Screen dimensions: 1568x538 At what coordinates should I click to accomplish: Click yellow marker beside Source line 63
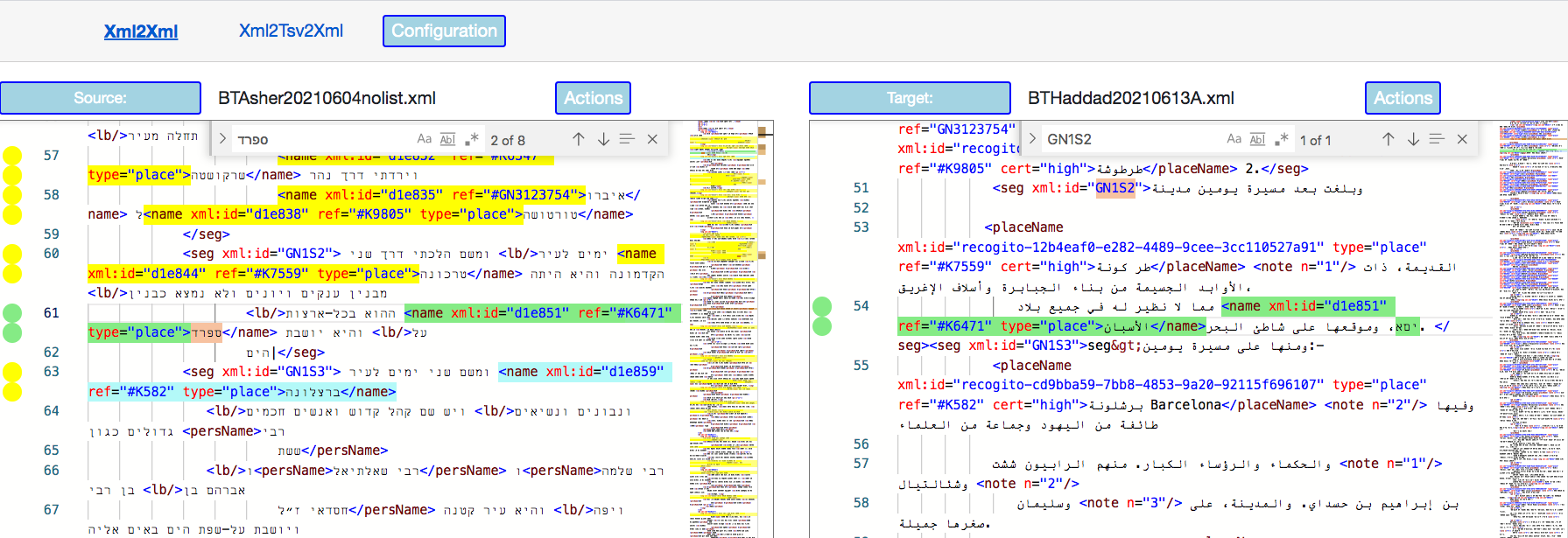point(12,372)
